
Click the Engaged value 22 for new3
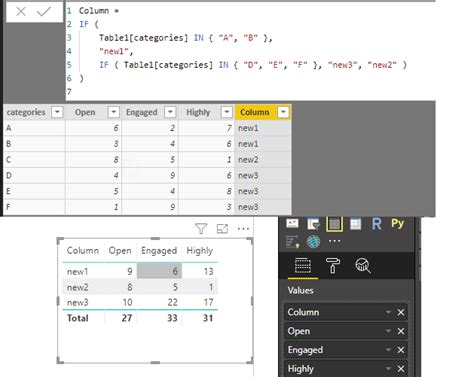(172, 302)
